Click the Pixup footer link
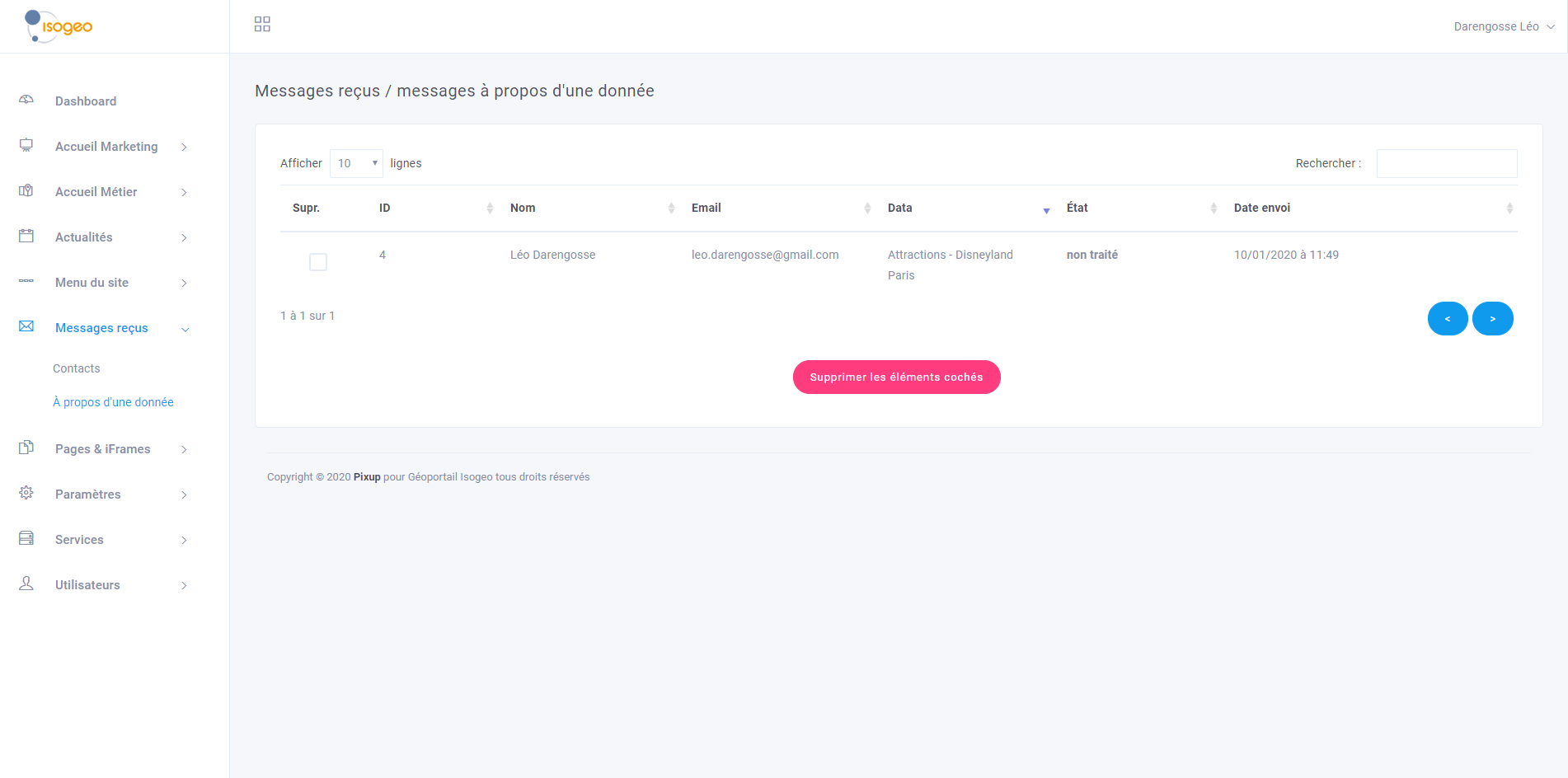Viewport: 1568px width, 778px height. coord(367,476)
